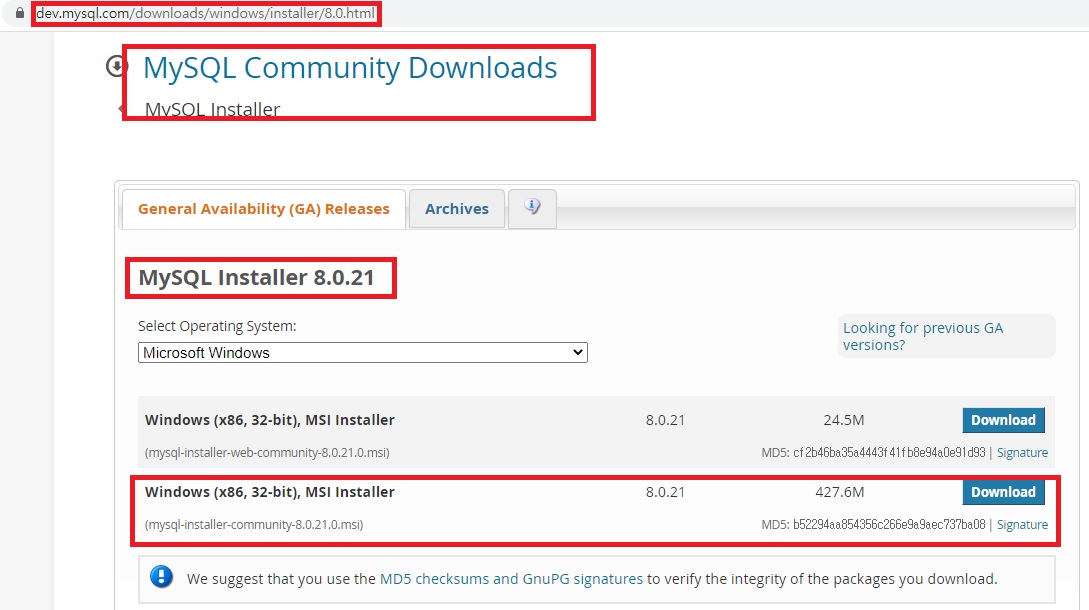The height and width of the screenshot is (610, 1089).
Task: Click the download circle icon beside the page title
Action: (x=115, y=67)
